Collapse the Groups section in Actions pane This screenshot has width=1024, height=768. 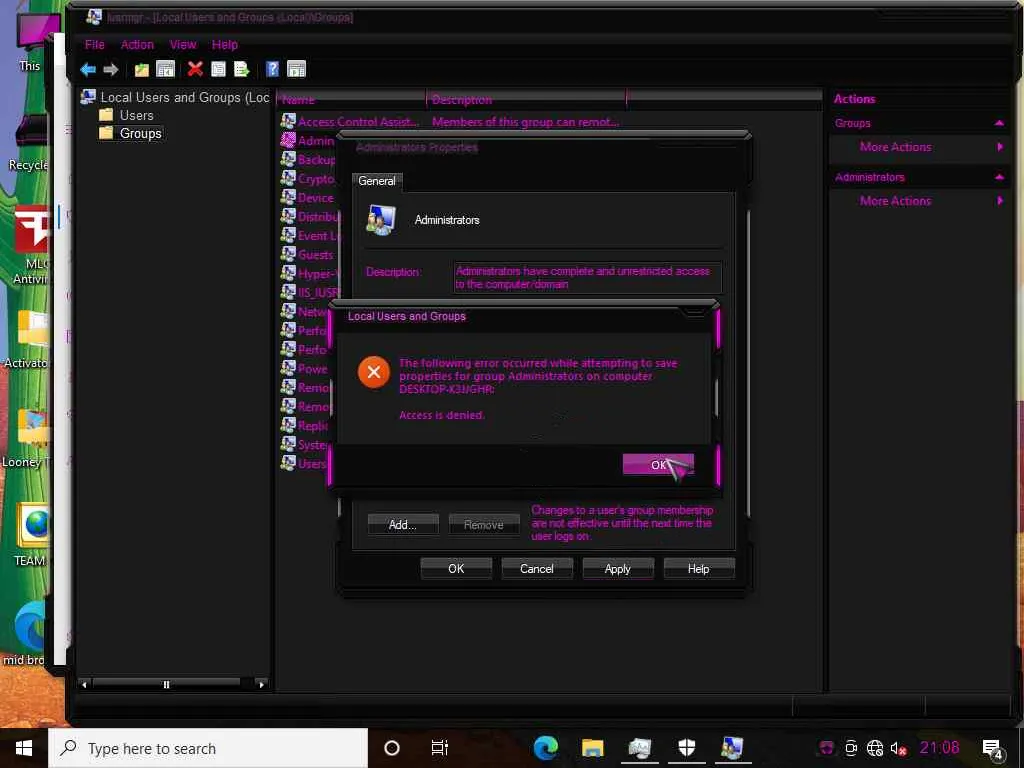click(999, 123)
